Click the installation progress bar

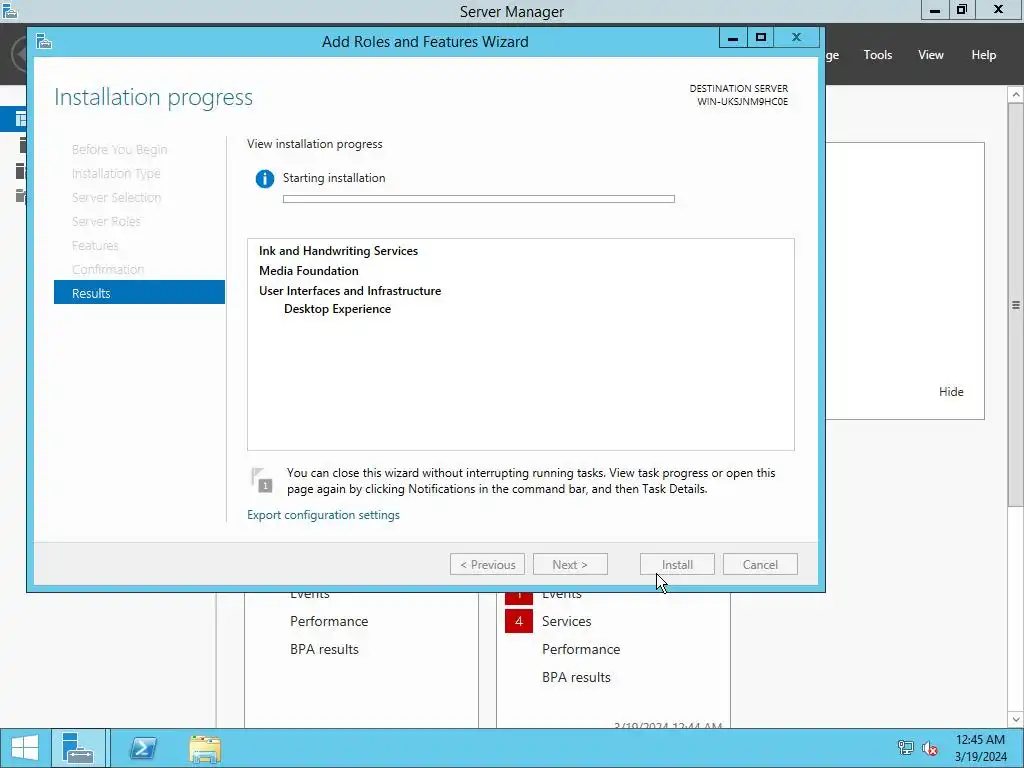[x=479, y=199]
